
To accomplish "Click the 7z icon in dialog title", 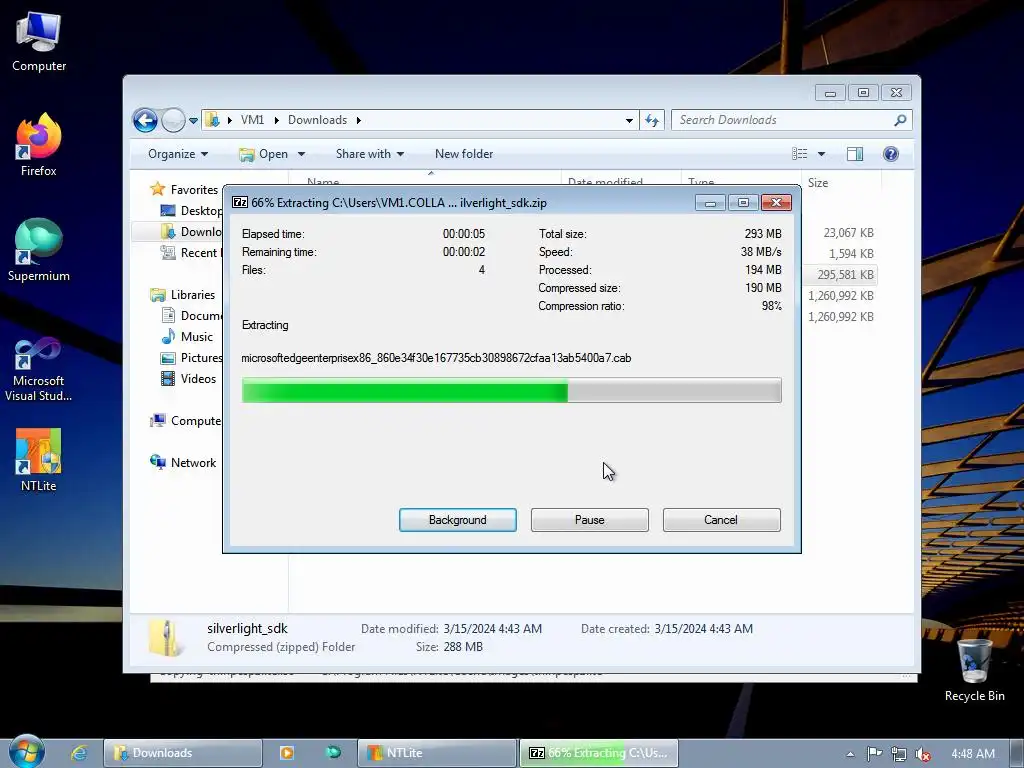I will coord(240,202).
